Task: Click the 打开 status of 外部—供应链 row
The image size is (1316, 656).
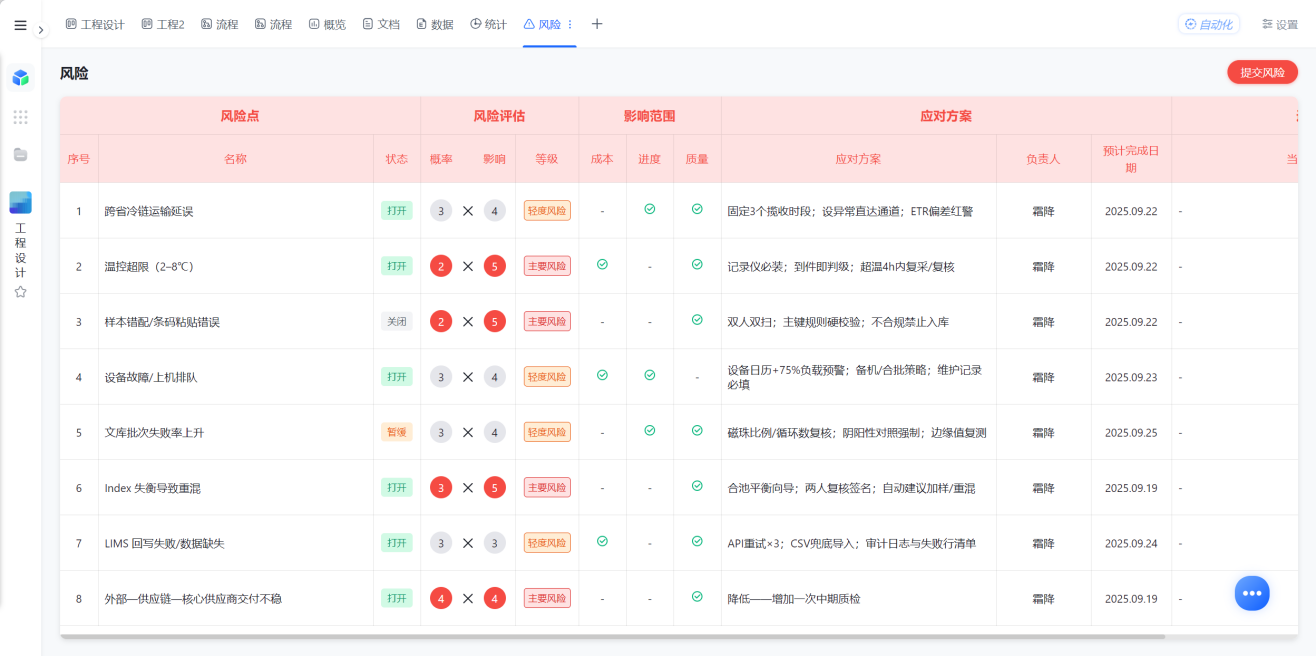Action: coord(397,598)
